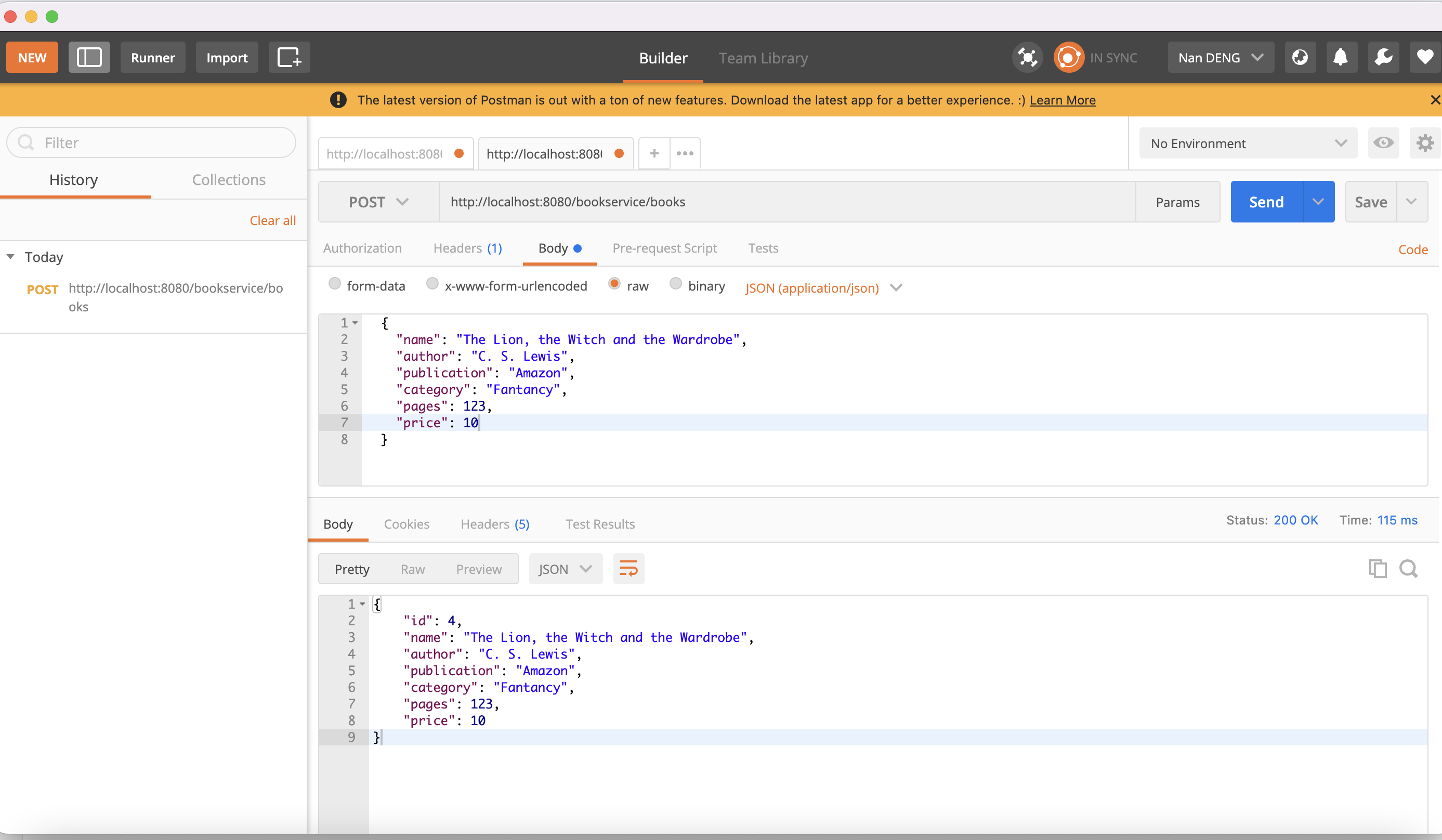Open the HTTP method POST dropdown
1442x840 pixels.
click(x=380, y=202)
